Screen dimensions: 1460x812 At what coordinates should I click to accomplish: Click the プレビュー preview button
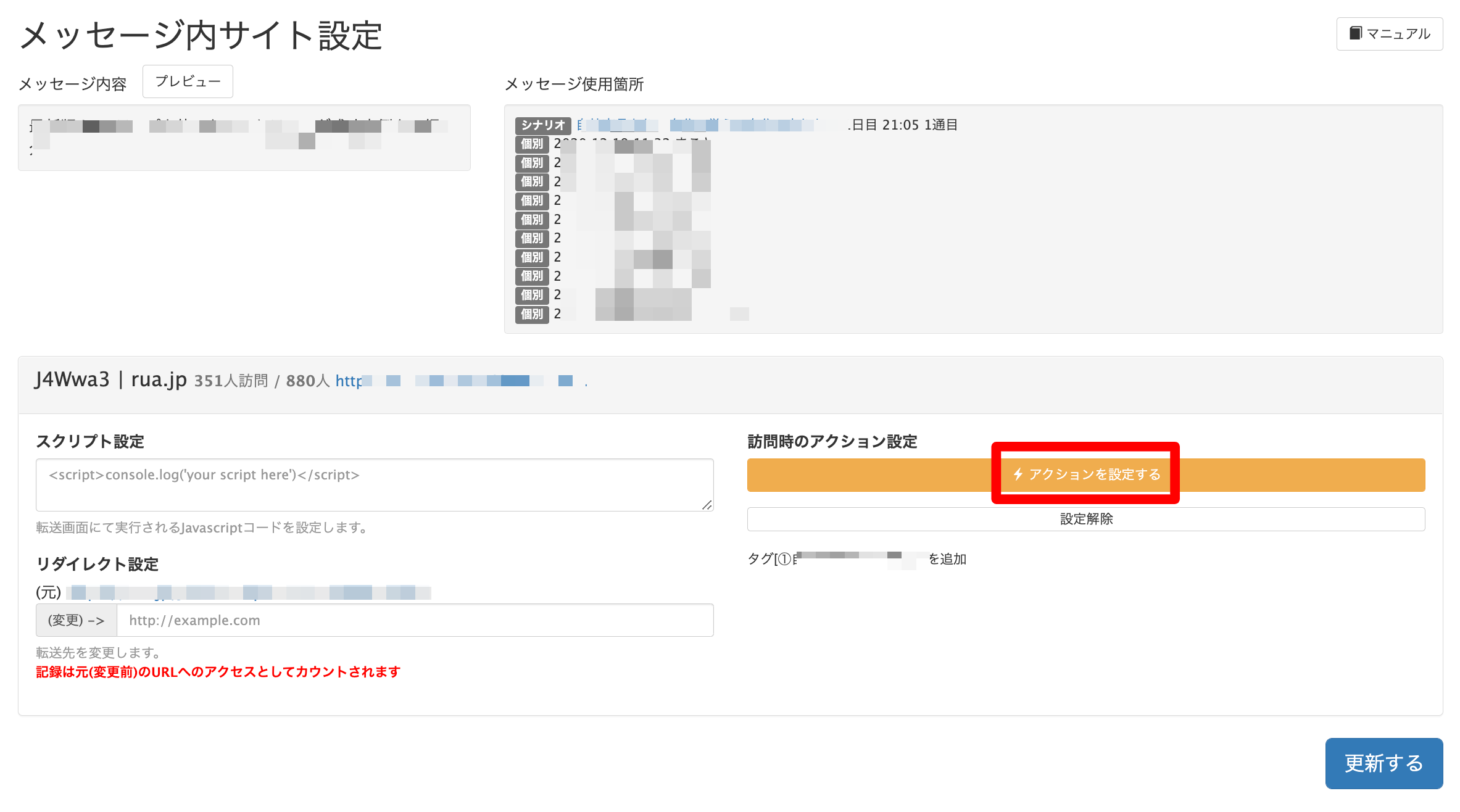[x=188, y=81]
